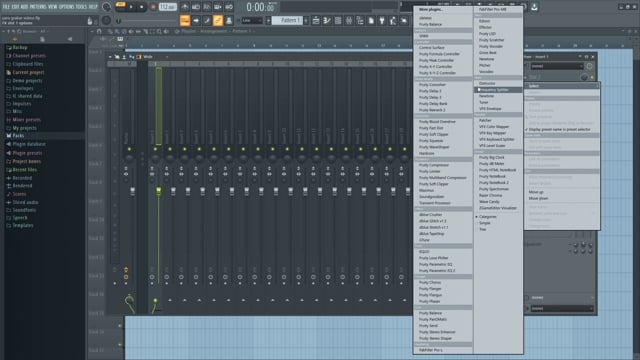
Task: Click the 112 tempo display field
Action: [168, 7]
